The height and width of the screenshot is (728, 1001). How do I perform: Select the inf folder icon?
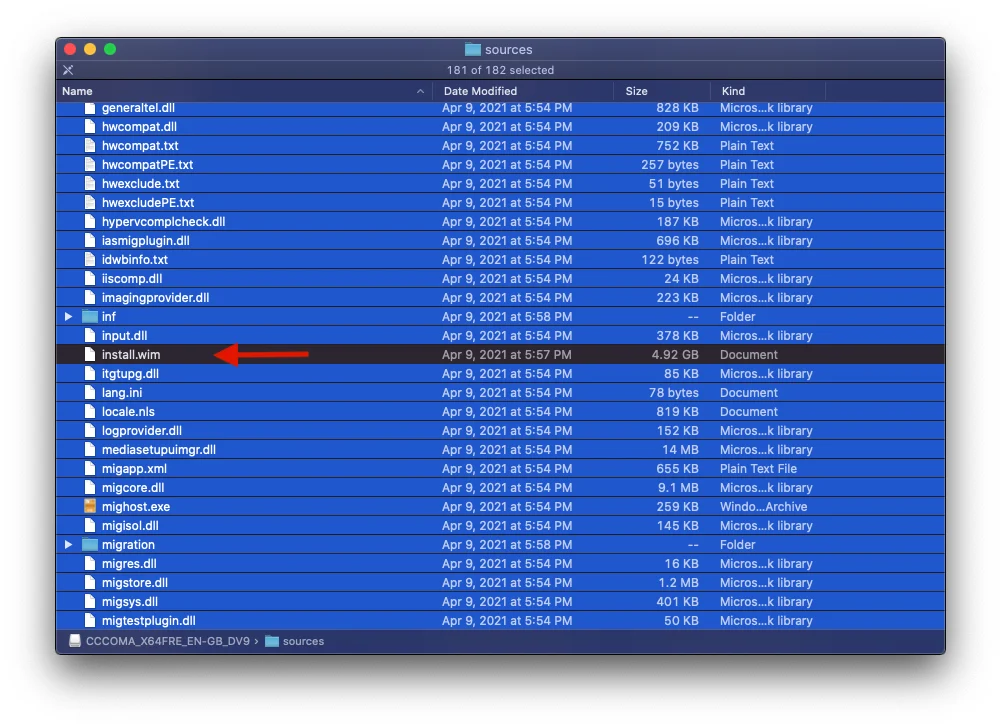90,317
